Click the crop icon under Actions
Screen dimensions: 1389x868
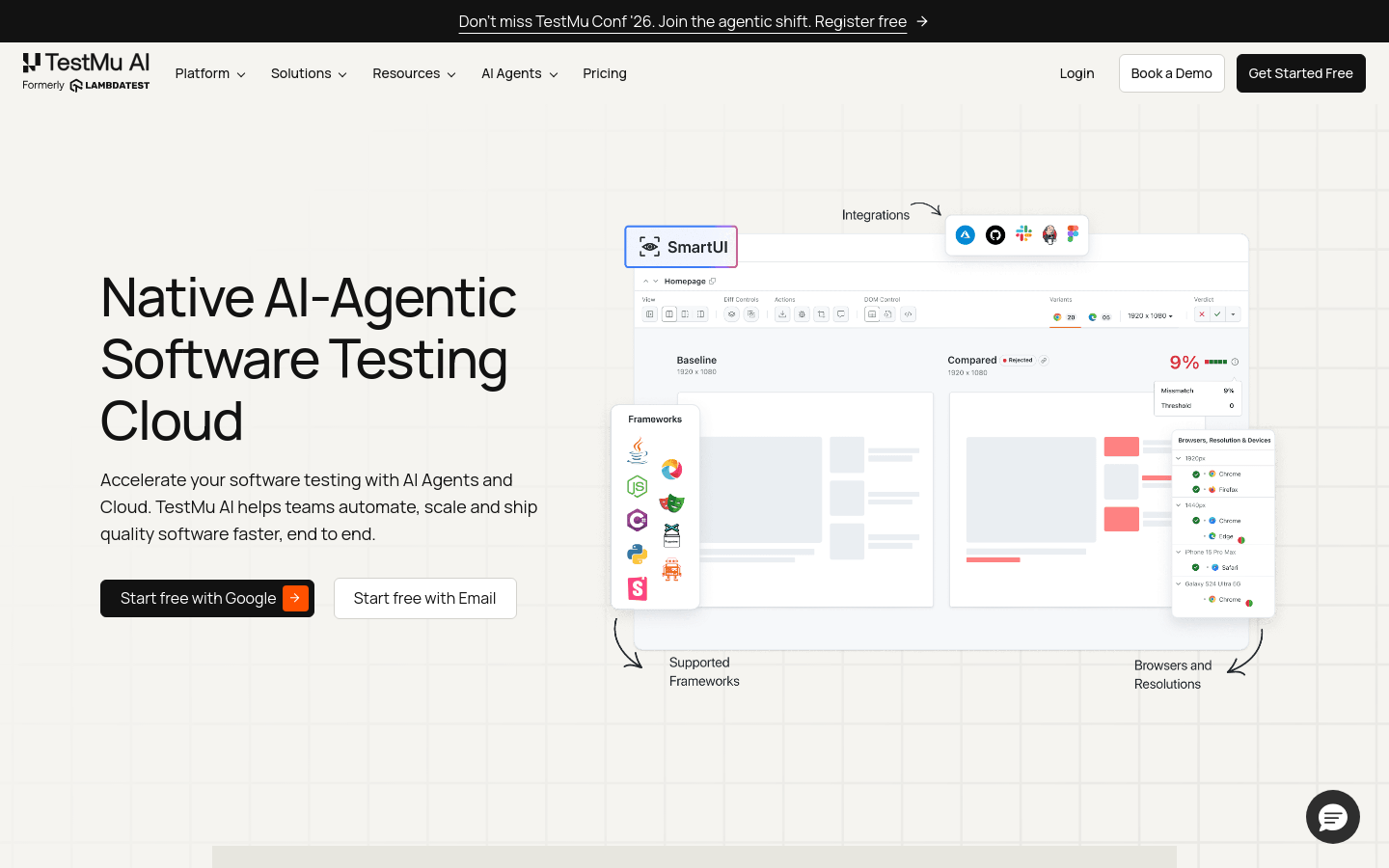click(x=821, y=314)
